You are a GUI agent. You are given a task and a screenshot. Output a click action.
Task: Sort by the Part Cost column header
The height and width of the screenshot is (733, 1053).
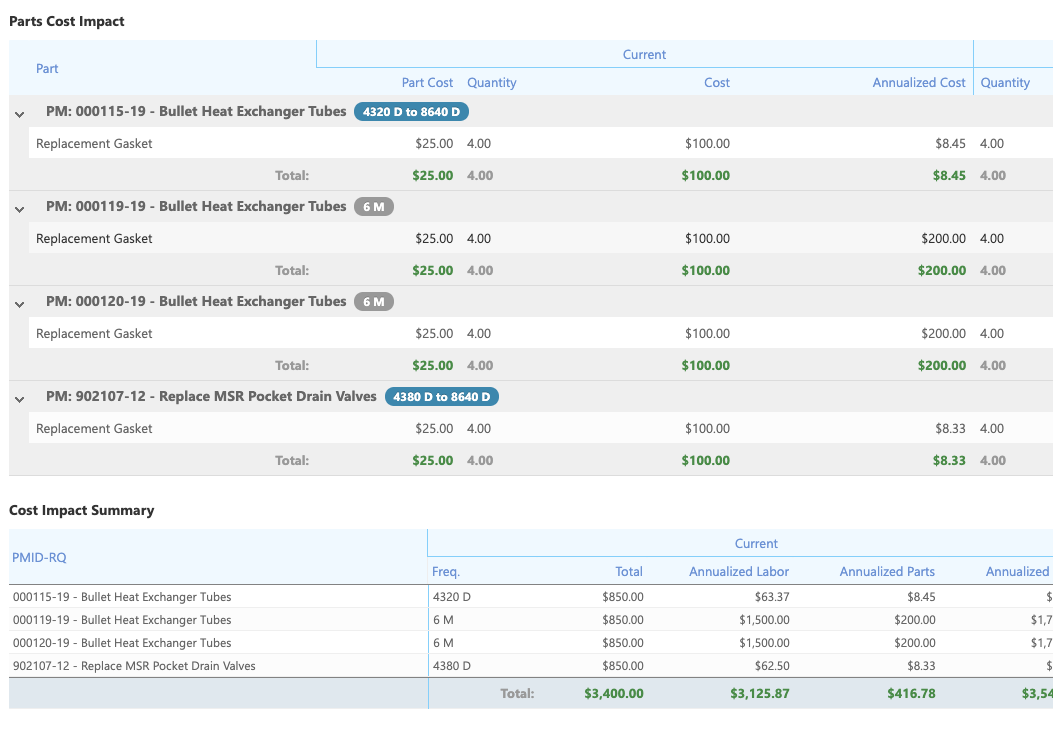click(x=427, y=83)
